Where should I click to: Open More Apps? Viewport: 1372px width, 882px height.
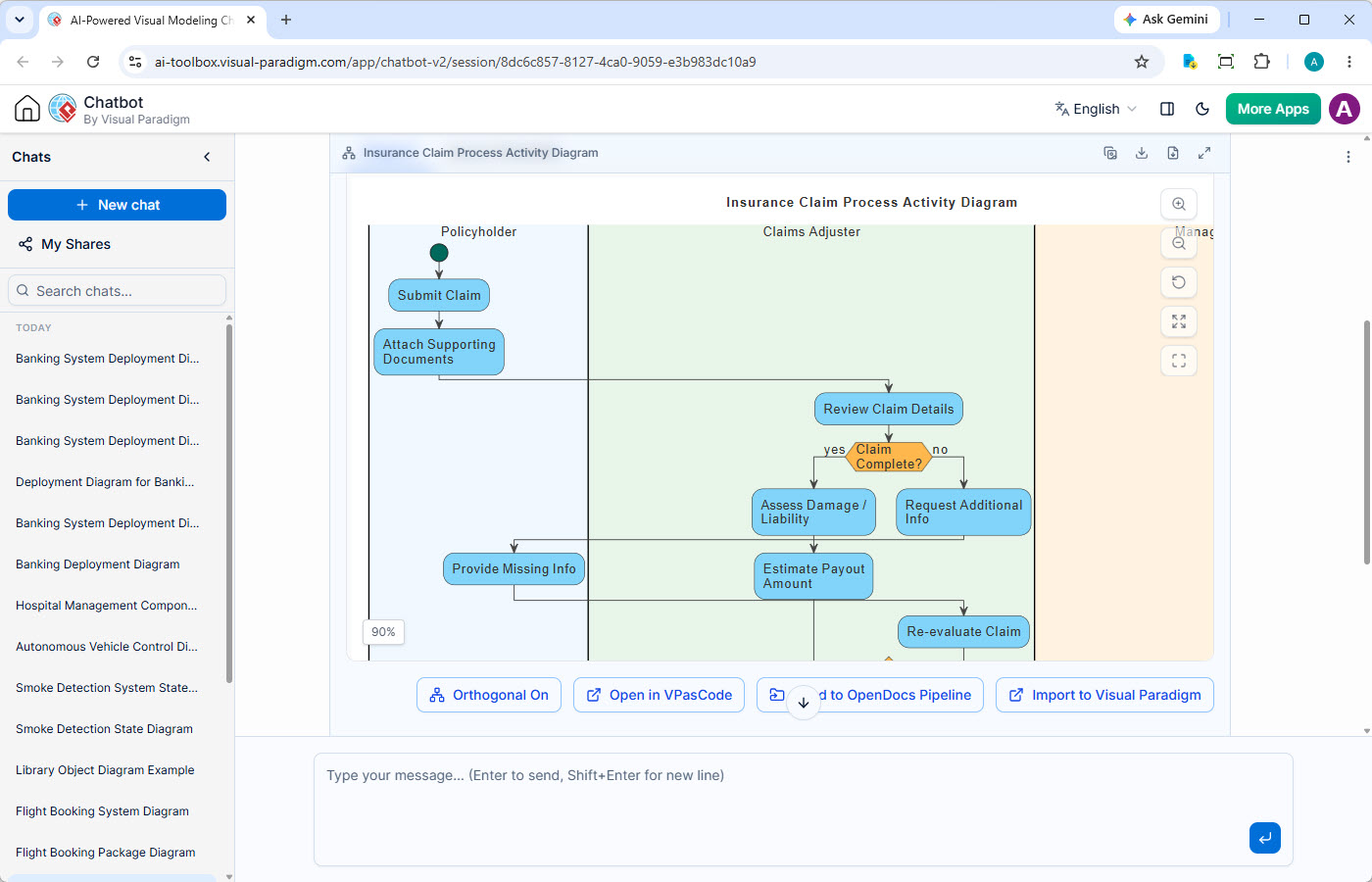click(x=1273, y=109)
